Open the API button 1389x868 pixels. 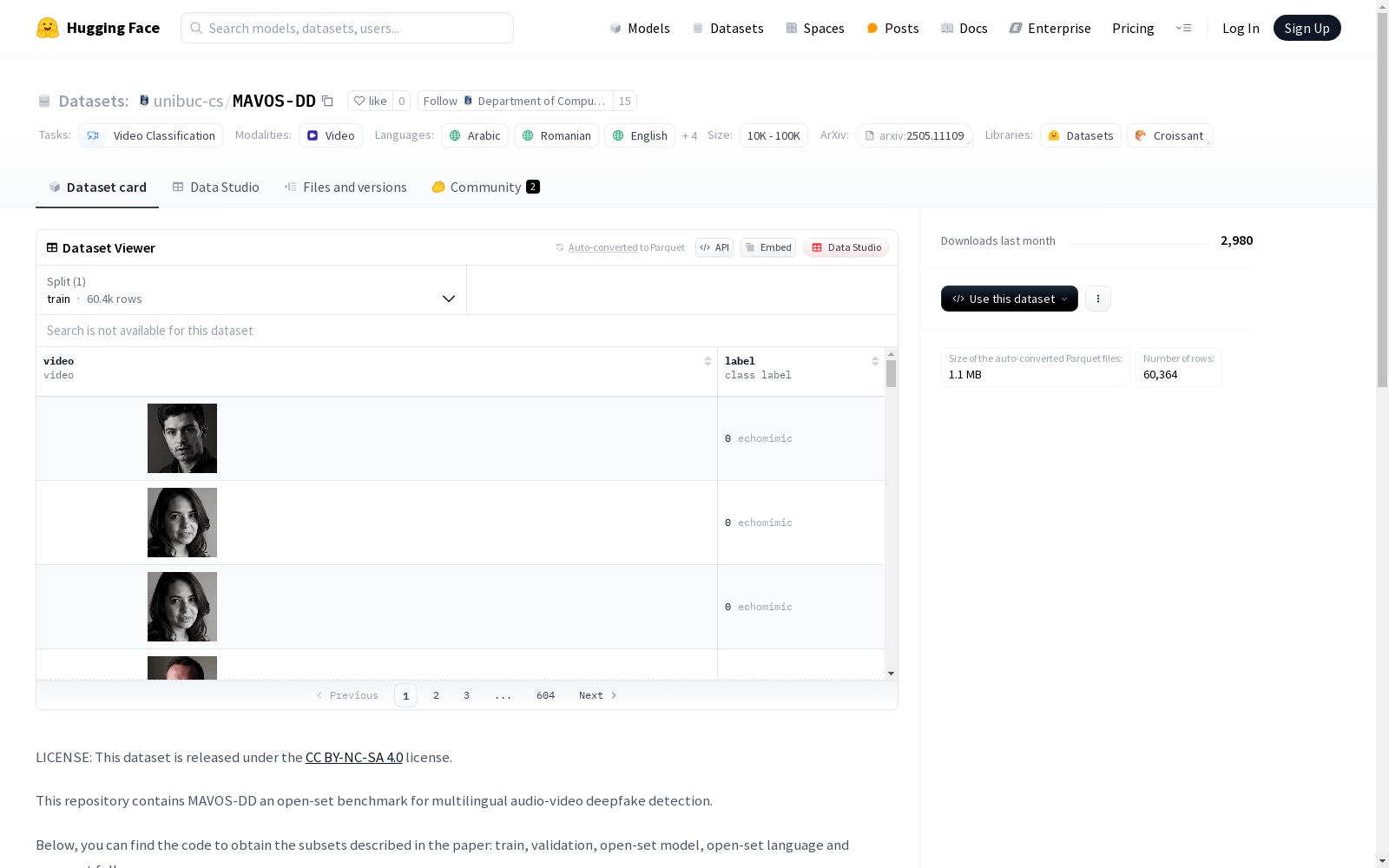(714, 247)
